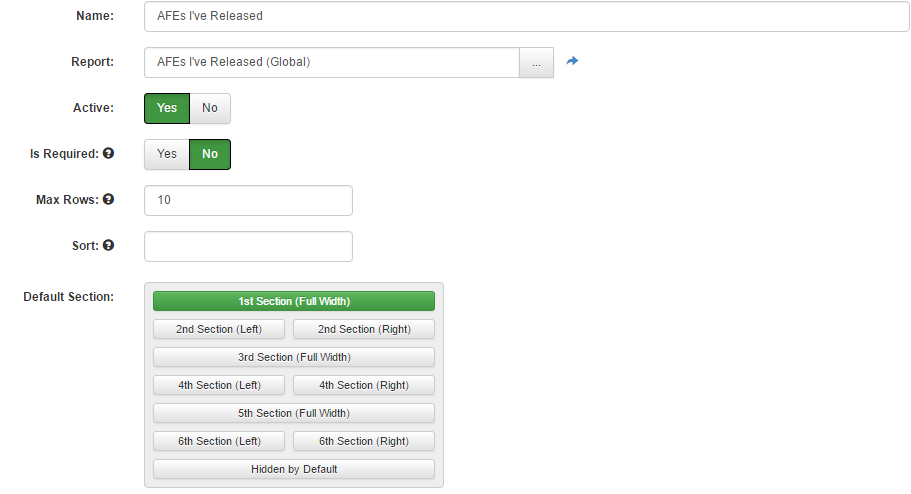Viewport: 911px width, 494px height.
Task: Set Is Required to No
Action: pyautogui.click(x=210, y=154)
